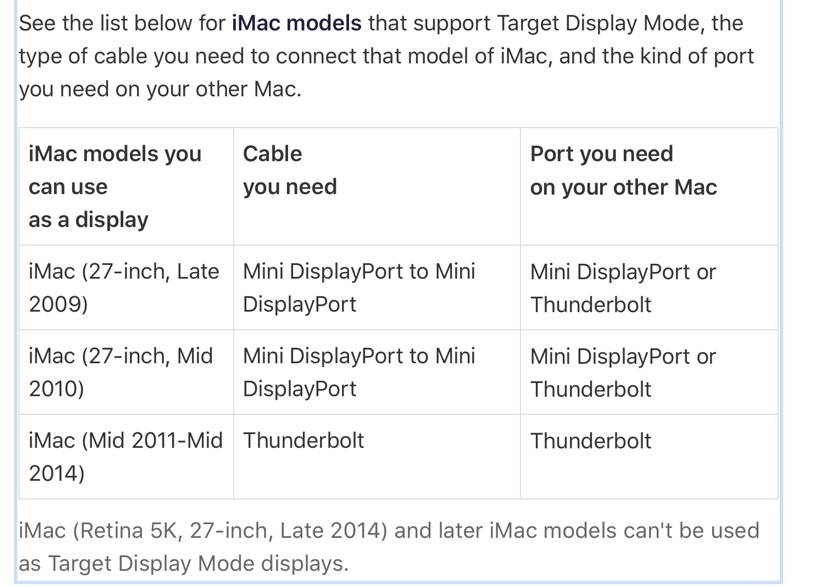819x587 pixels.
Task: Click "Port you need on your other Mac" header
Action: (x=649, y=186)
